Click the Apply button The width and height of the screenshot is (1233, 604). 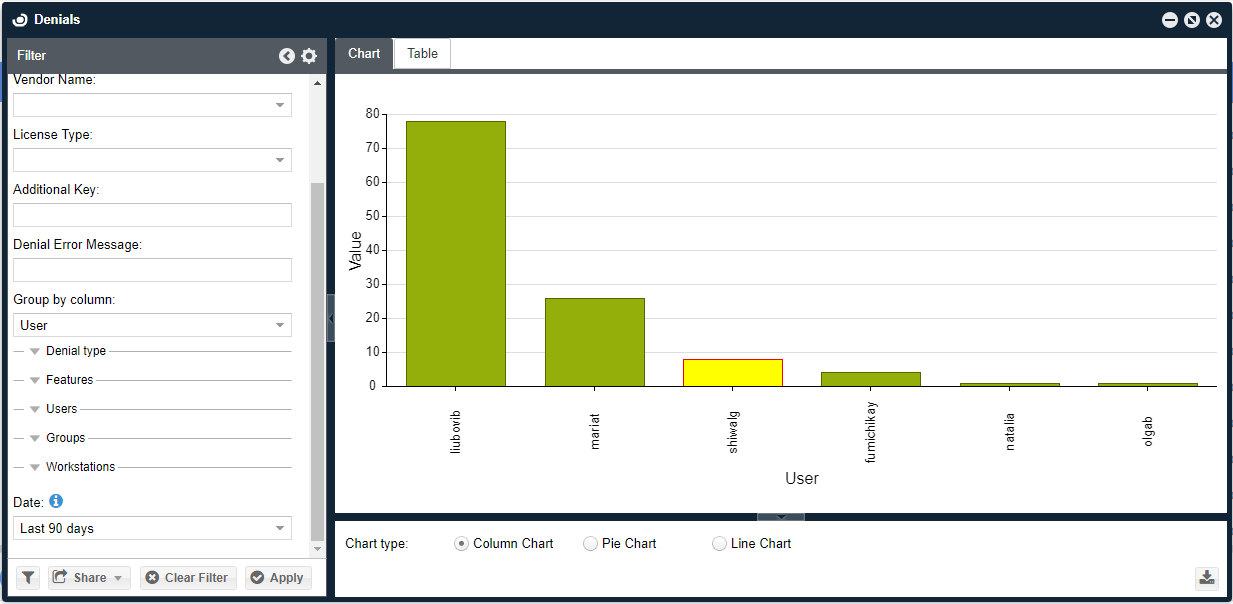[278, 577]
